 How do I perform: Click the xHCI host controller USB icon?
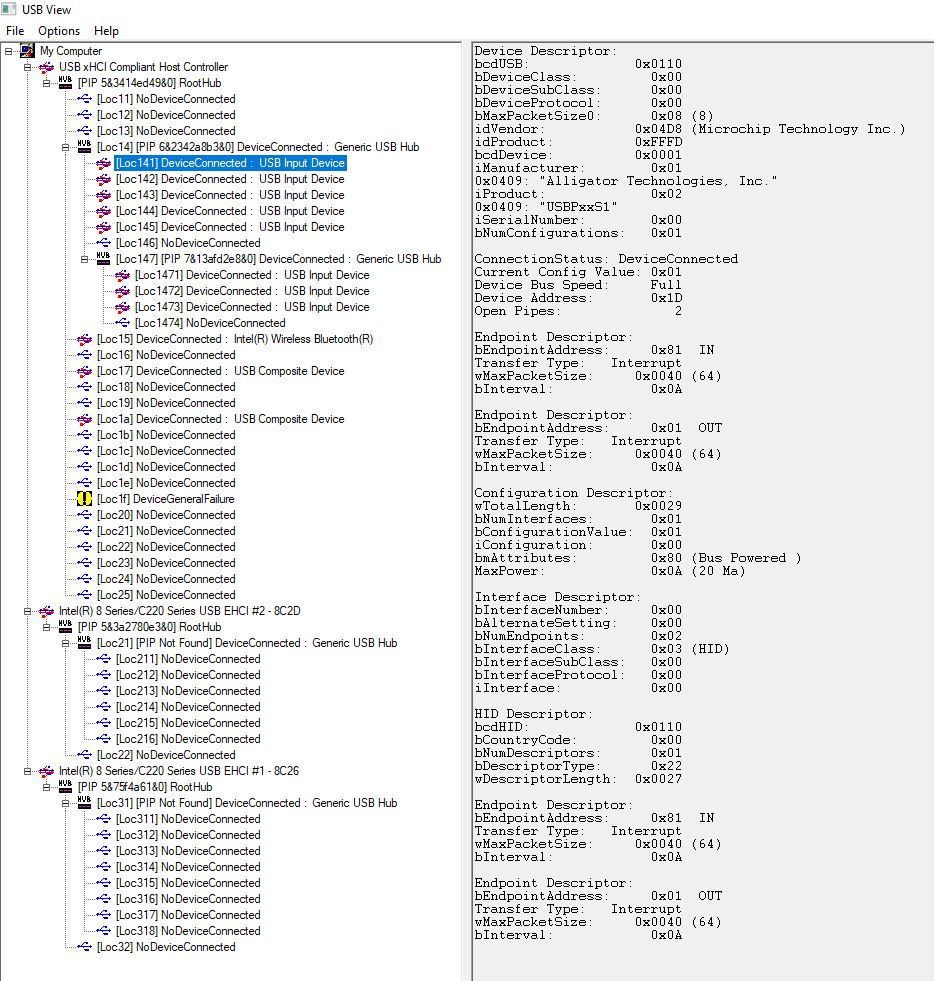click(46, 67)
